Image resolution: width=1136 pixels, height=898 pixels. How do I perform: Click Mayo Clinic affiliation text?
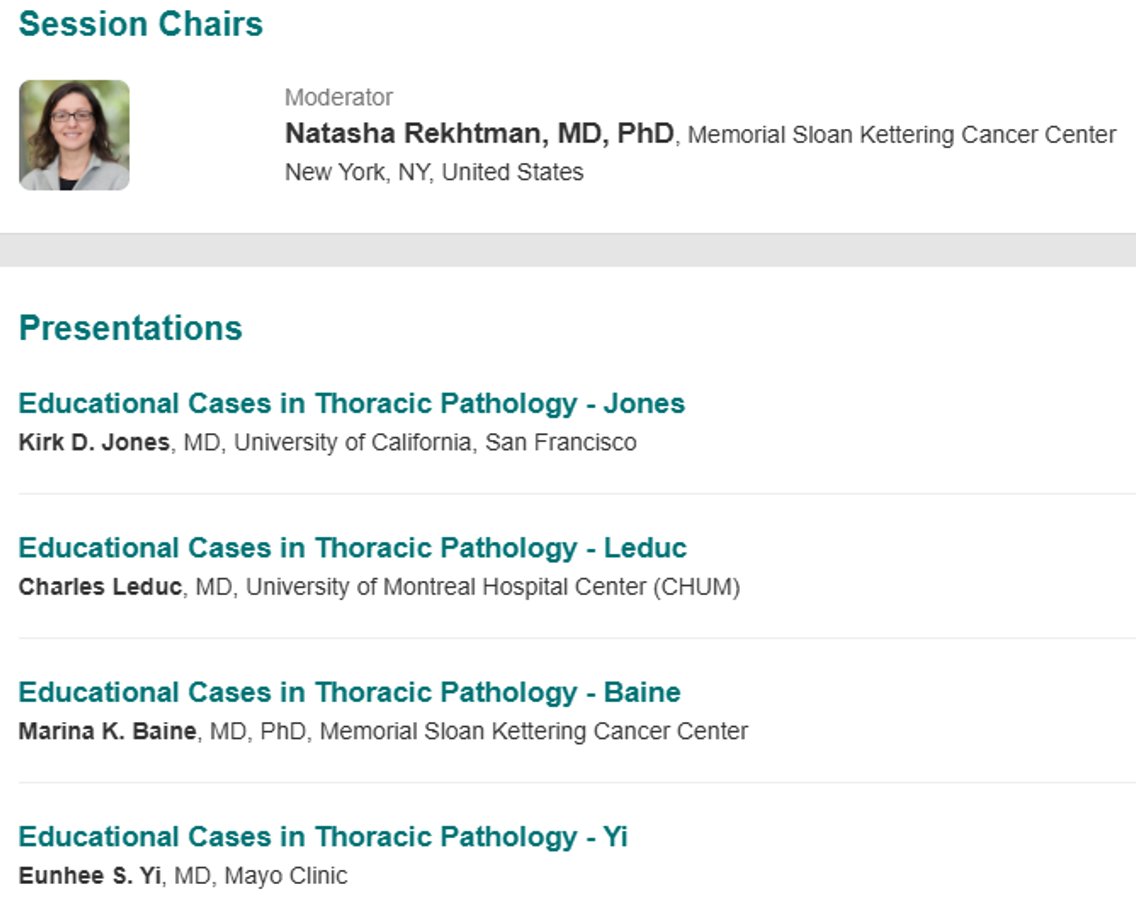coord(285,876)
